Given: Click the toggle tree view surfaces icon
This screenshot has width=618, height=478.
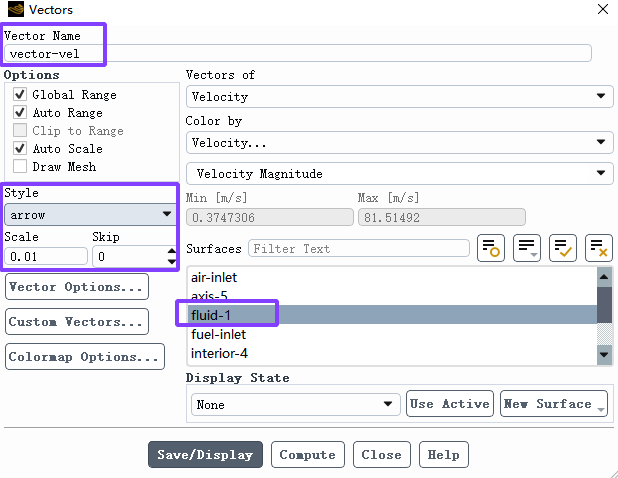Looking at the screenshot, I should click(x=491, y=248).
